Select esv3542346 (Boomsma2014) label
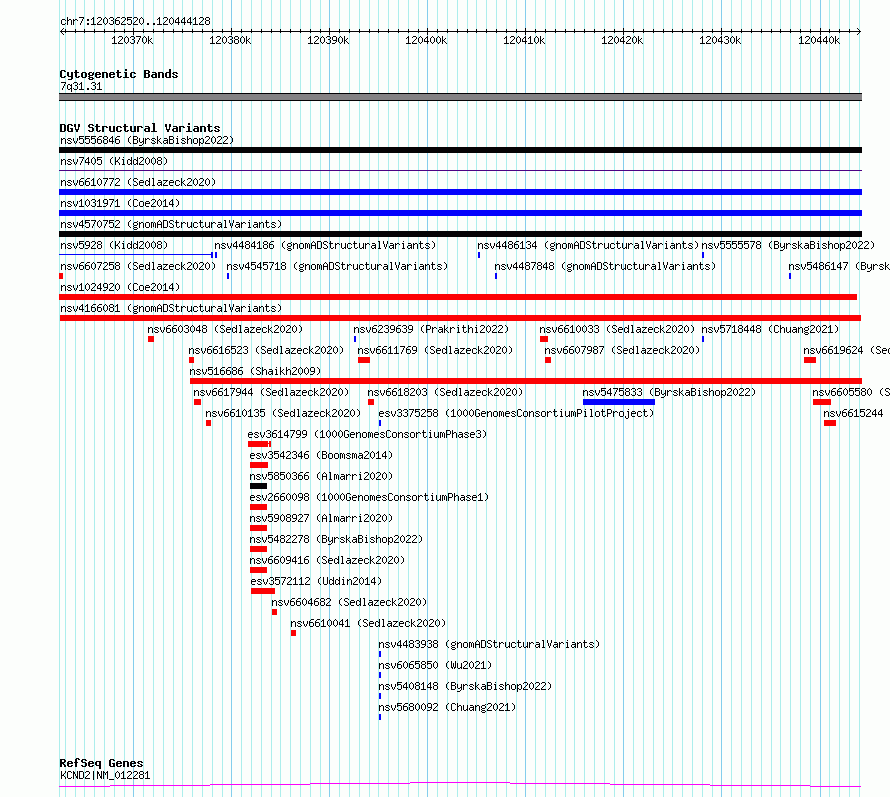 click(321, 455)
